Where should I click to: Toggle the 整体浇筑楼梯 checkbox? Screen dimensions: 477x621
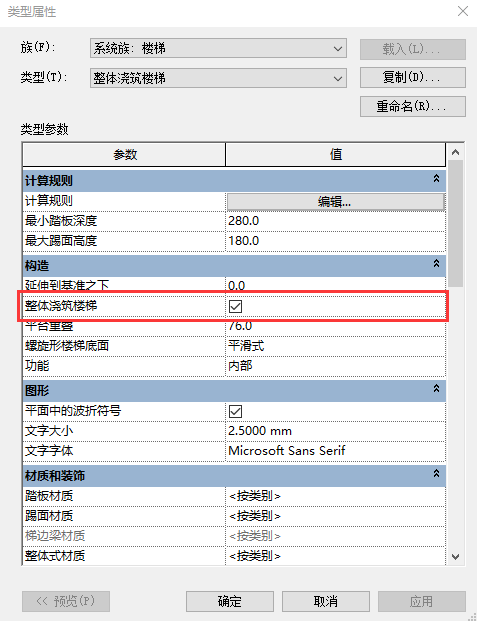pyautogui.click(x=235, y=306)
